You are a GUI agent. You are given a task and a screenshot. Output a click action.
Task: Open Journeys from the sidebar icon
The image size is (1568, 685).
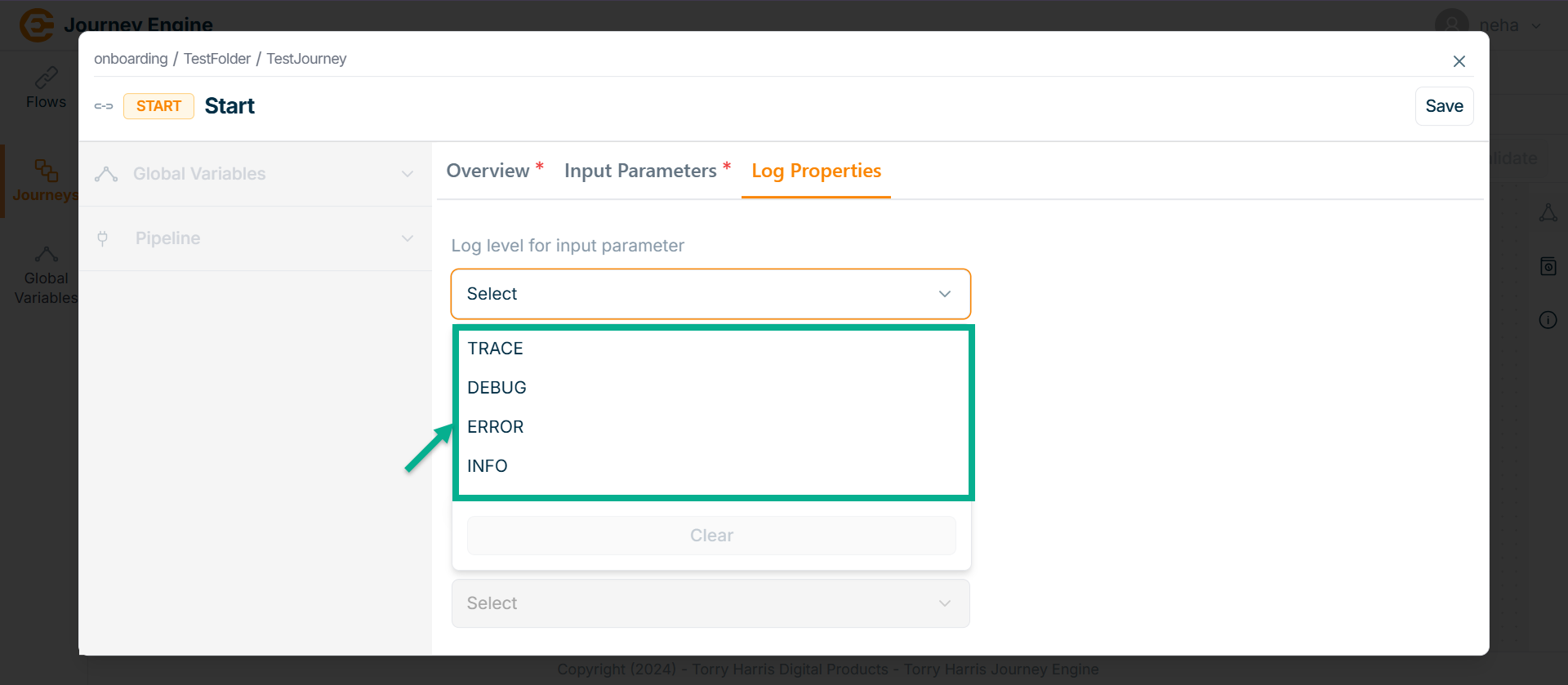pos(46,171)
